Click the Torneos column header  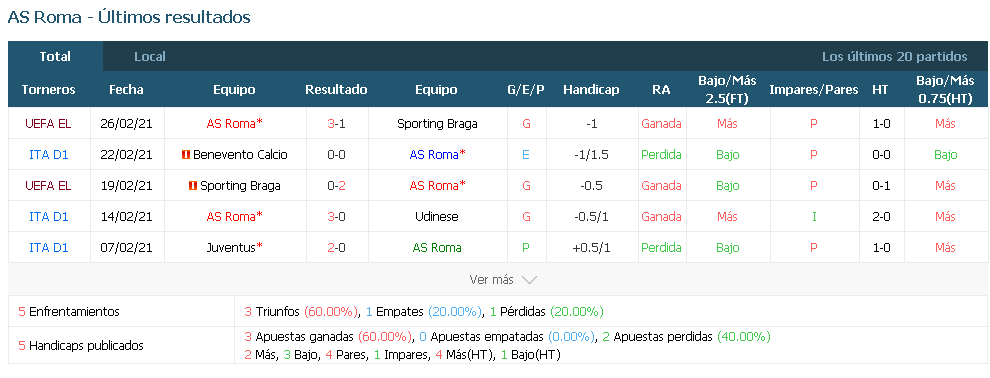(x=48, y=90)
